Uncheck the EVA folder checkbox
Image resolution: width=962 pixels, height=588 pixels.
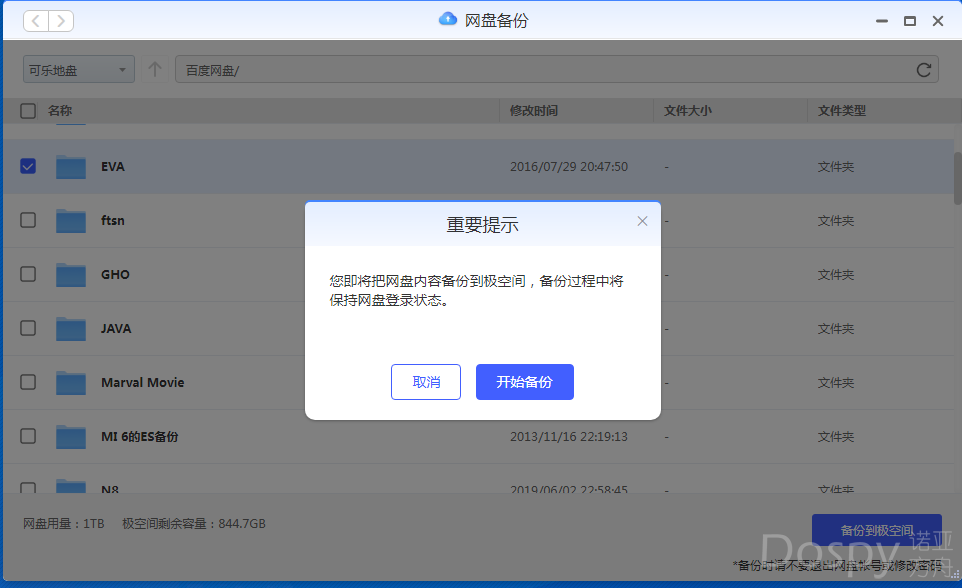[28, 166]
